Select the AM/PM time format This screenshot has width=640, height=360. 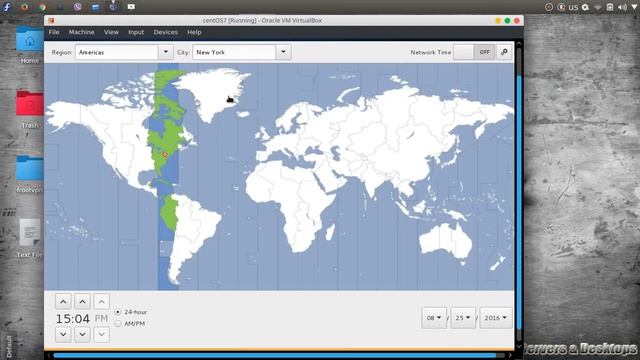[130, 324]
